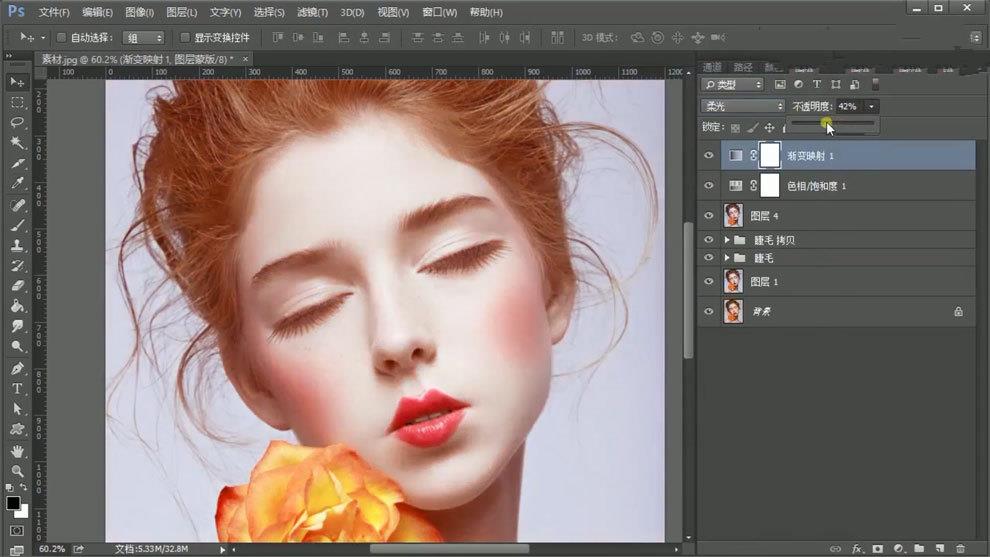This screenshot has width=990, height=557.
Task: Tick the 显示变换控件 checkbox
Action: [x=184, y=38]
